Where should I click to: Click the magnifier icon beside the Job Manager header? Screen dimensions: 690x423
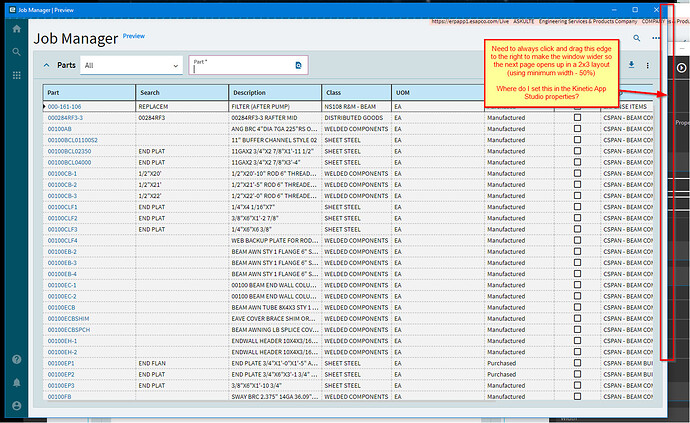click(x=637, y=38)
